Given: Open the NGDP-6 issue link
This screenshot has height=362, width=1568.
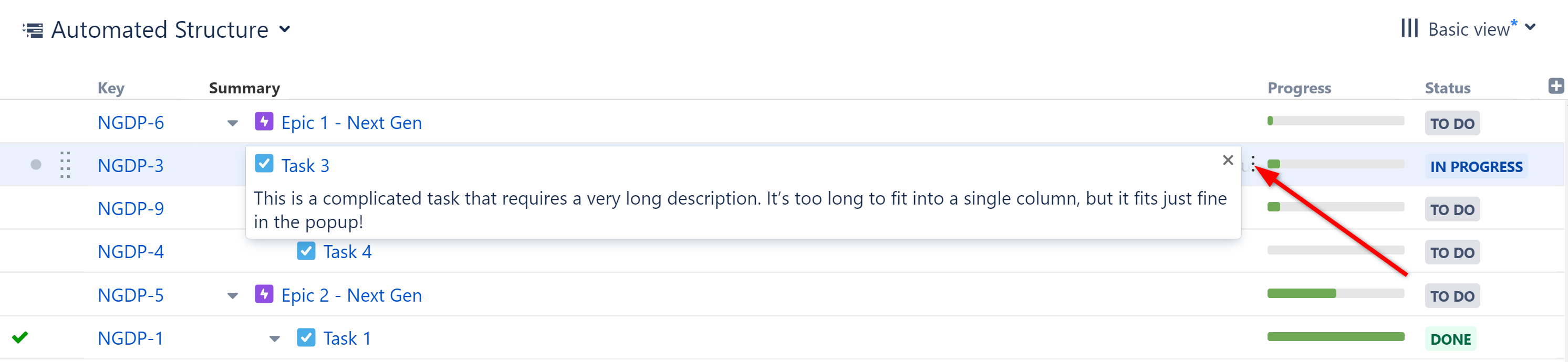Looking at the screenshot, I should (x=130, y=123).
